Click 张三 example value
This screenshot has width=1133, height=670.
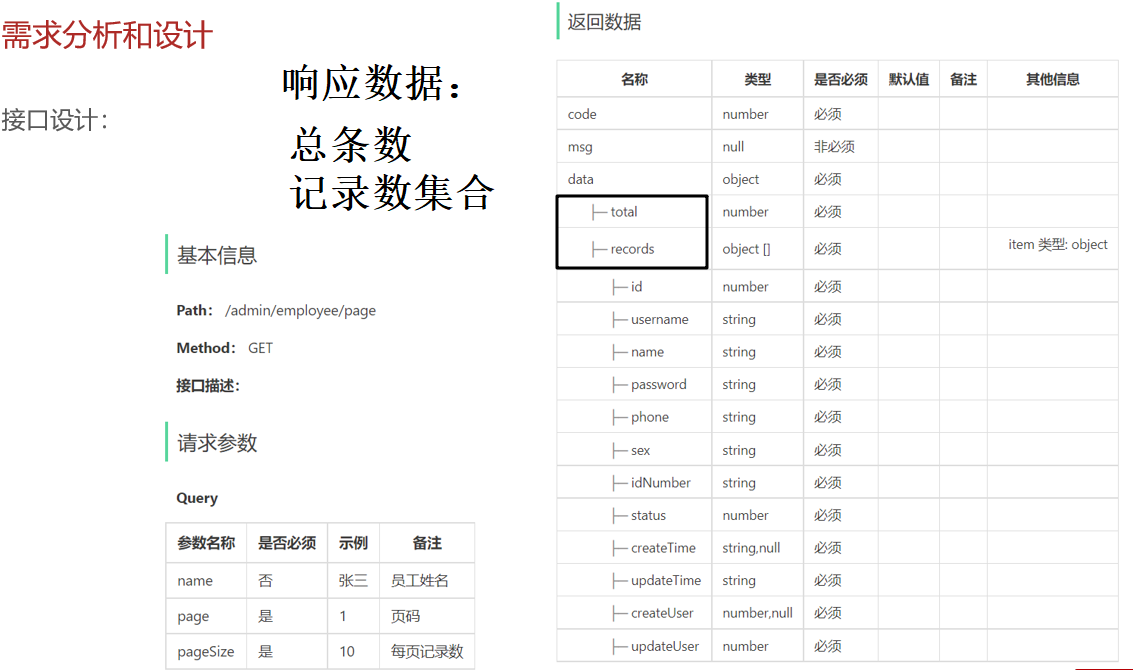[x=353, y=580]
